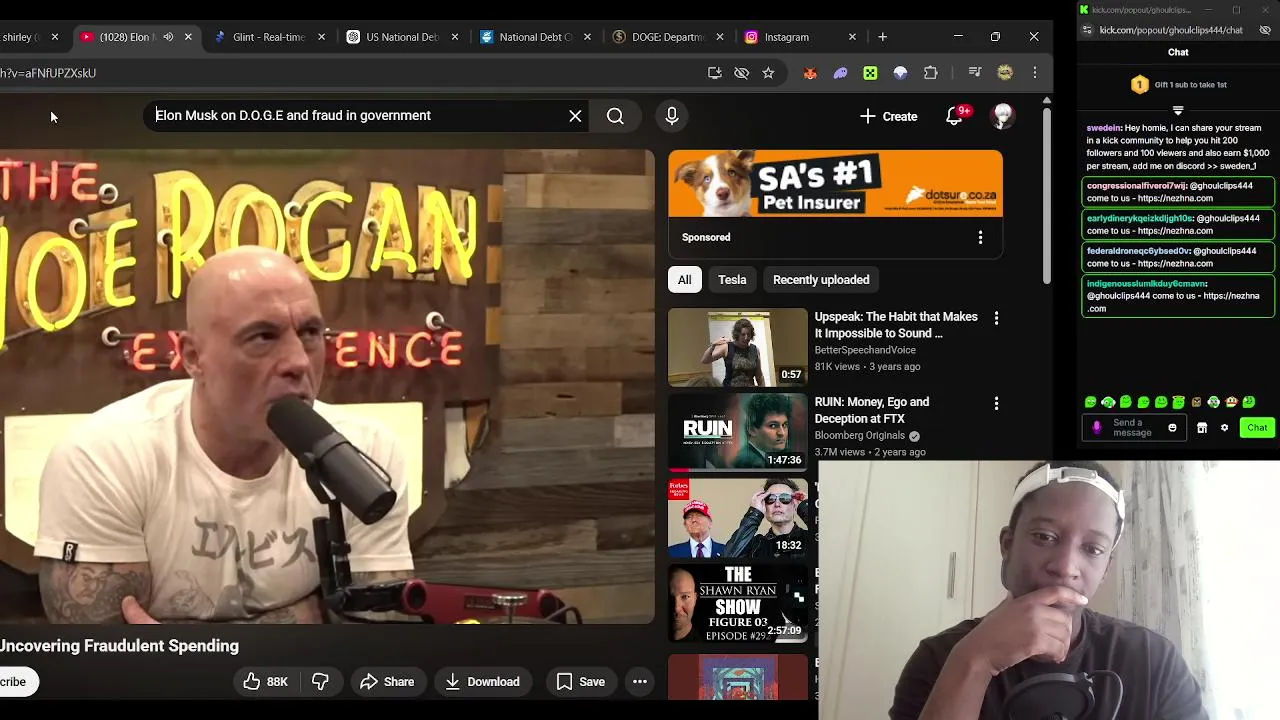Share the video
The width and height of the screenshot is (1280, 720).
(x=387, y=682)
